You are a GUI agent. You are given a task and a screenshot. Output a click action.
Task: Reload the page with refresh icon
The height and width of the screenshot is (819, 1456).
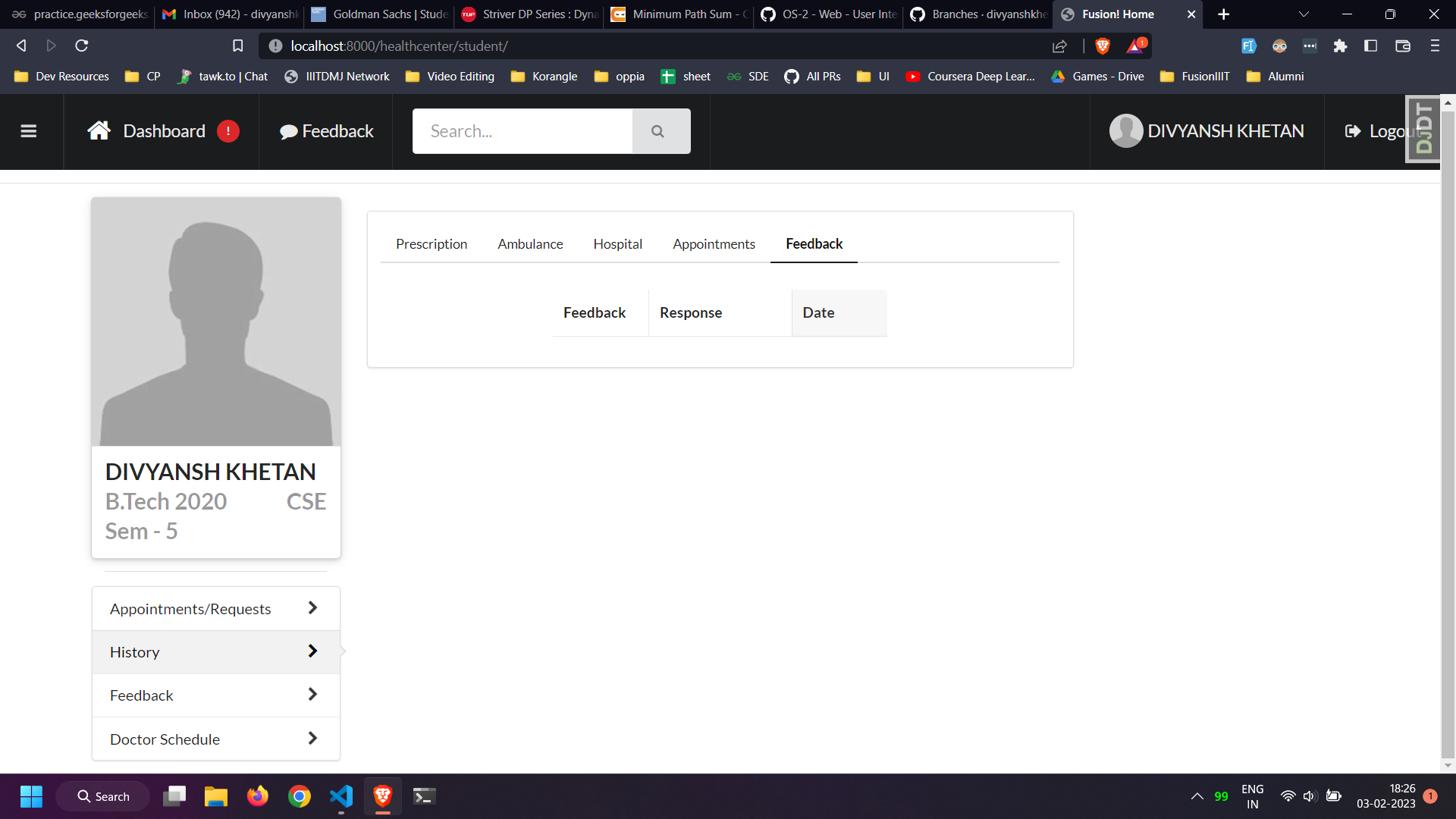pyautogui.click(x=82, y=46)
